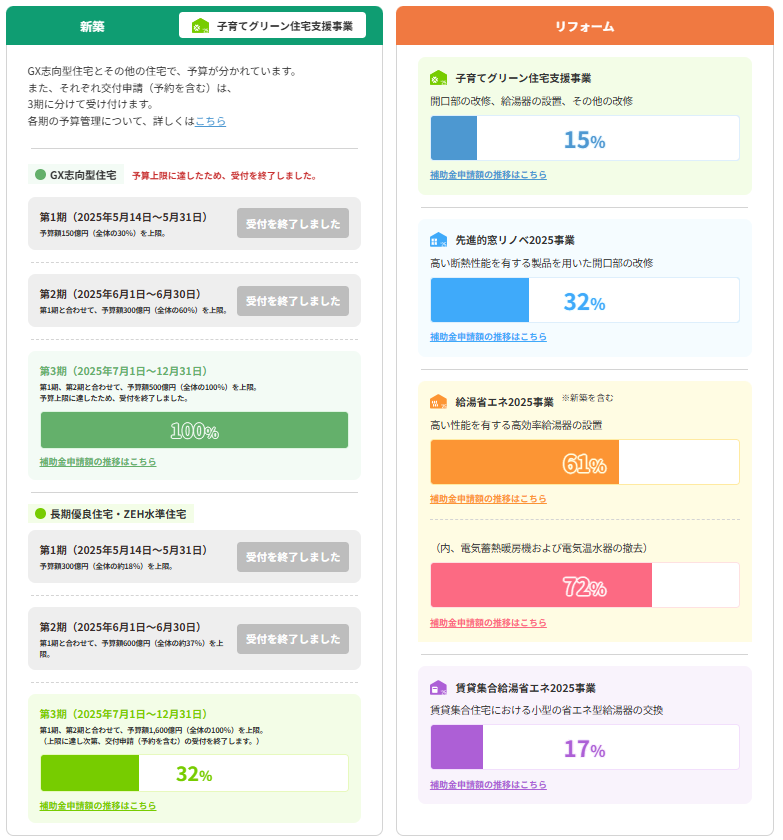Follow 補助金申請額の推移 link below the 15% bar
The height and width of the screenshot is (840, 783).
[x=488, y=174]
